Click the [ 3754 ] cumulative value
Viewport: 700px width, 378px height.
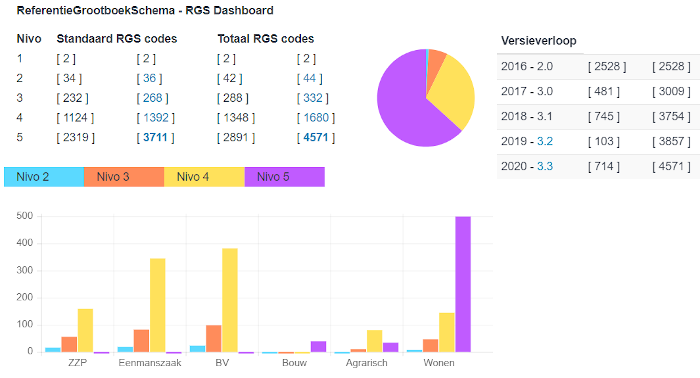click(671, 116)
